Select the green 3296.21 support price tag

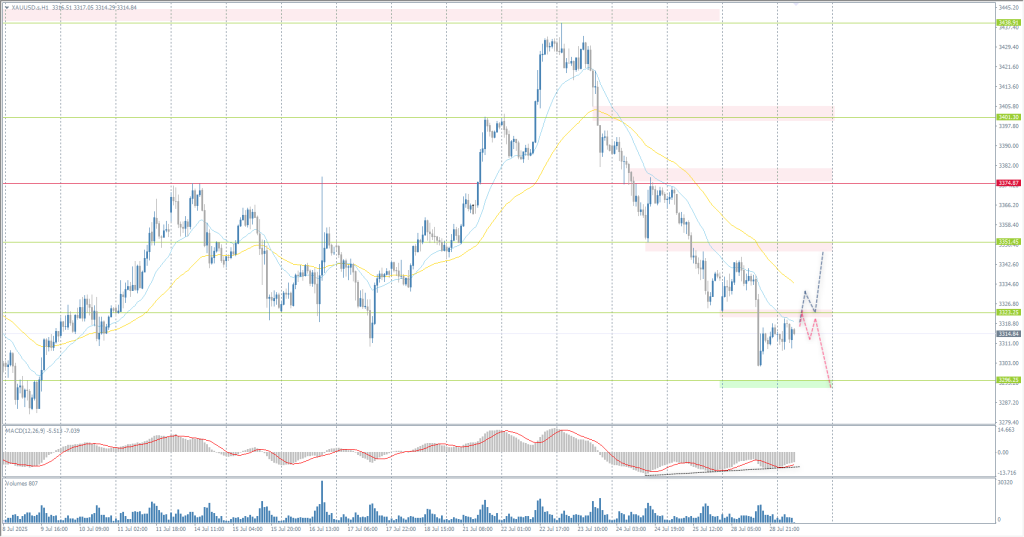[1008, 380]
